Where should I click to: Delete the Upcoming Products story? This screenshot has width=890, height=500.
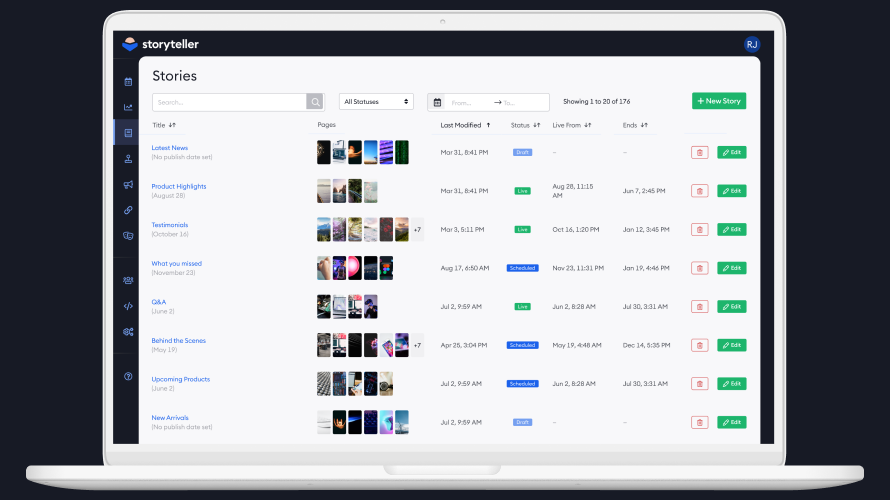699,384
